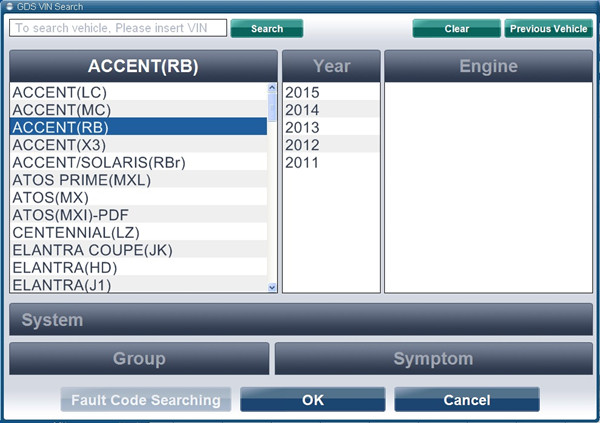Open the Previous Vehicle list
The width and height of the screenshot is (600, 423).
(x=548, y=28)
